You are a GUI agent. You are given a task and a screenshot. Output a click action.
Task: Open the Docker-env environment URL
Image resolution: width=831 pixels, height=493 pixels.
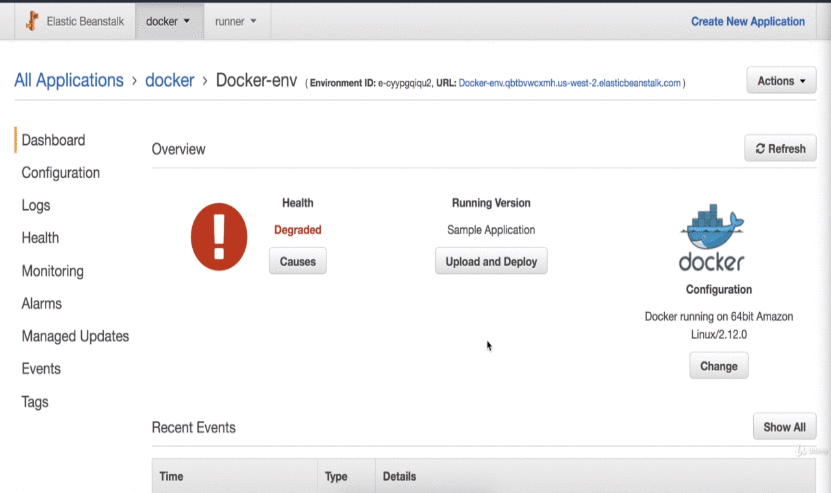coord(569,83)
